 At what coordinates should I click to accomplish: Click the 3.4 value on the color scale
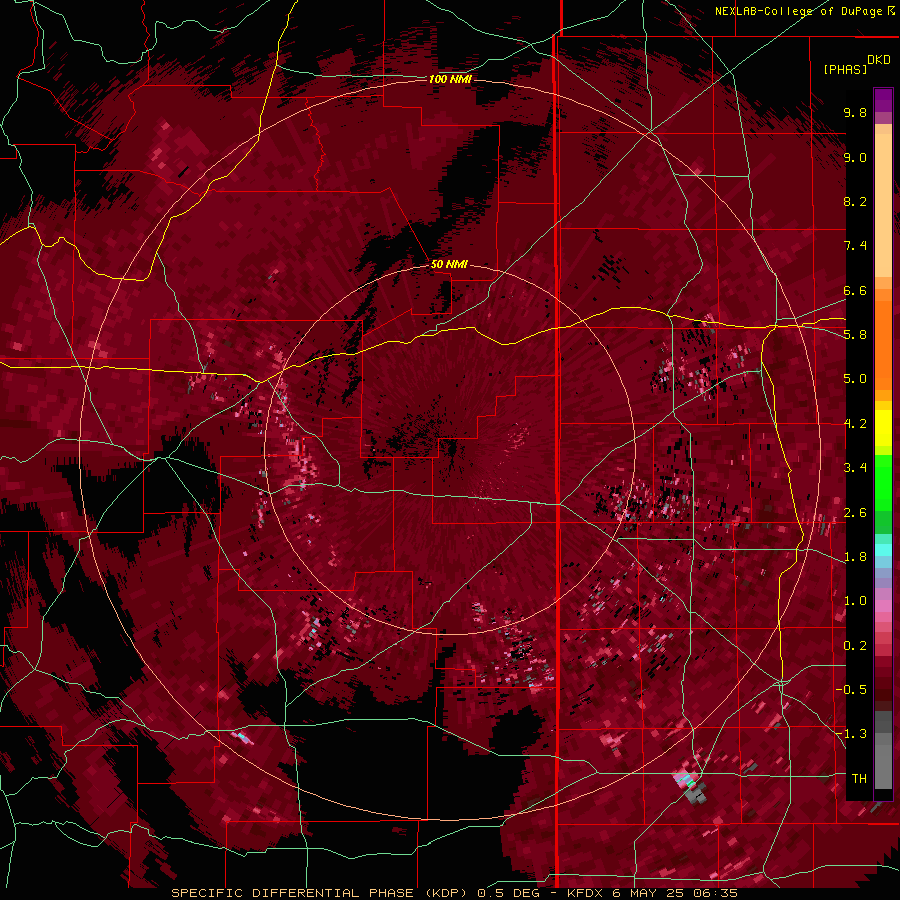click(855, 468)
